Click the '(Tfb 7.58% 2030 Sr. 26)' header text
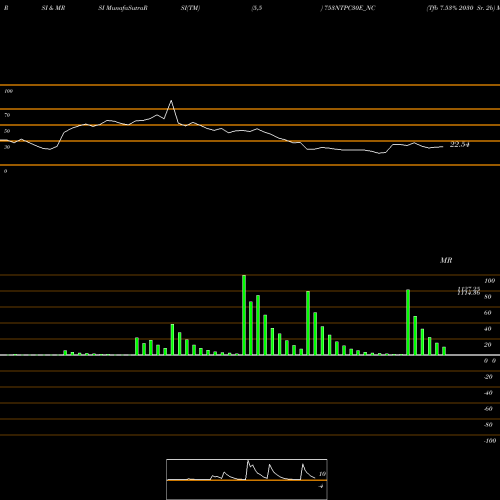This screenshot has width=500, height=500. [461, 8]
